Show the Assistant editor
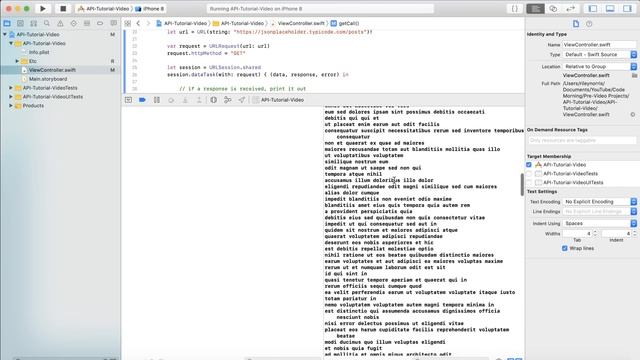 [553, 9]
